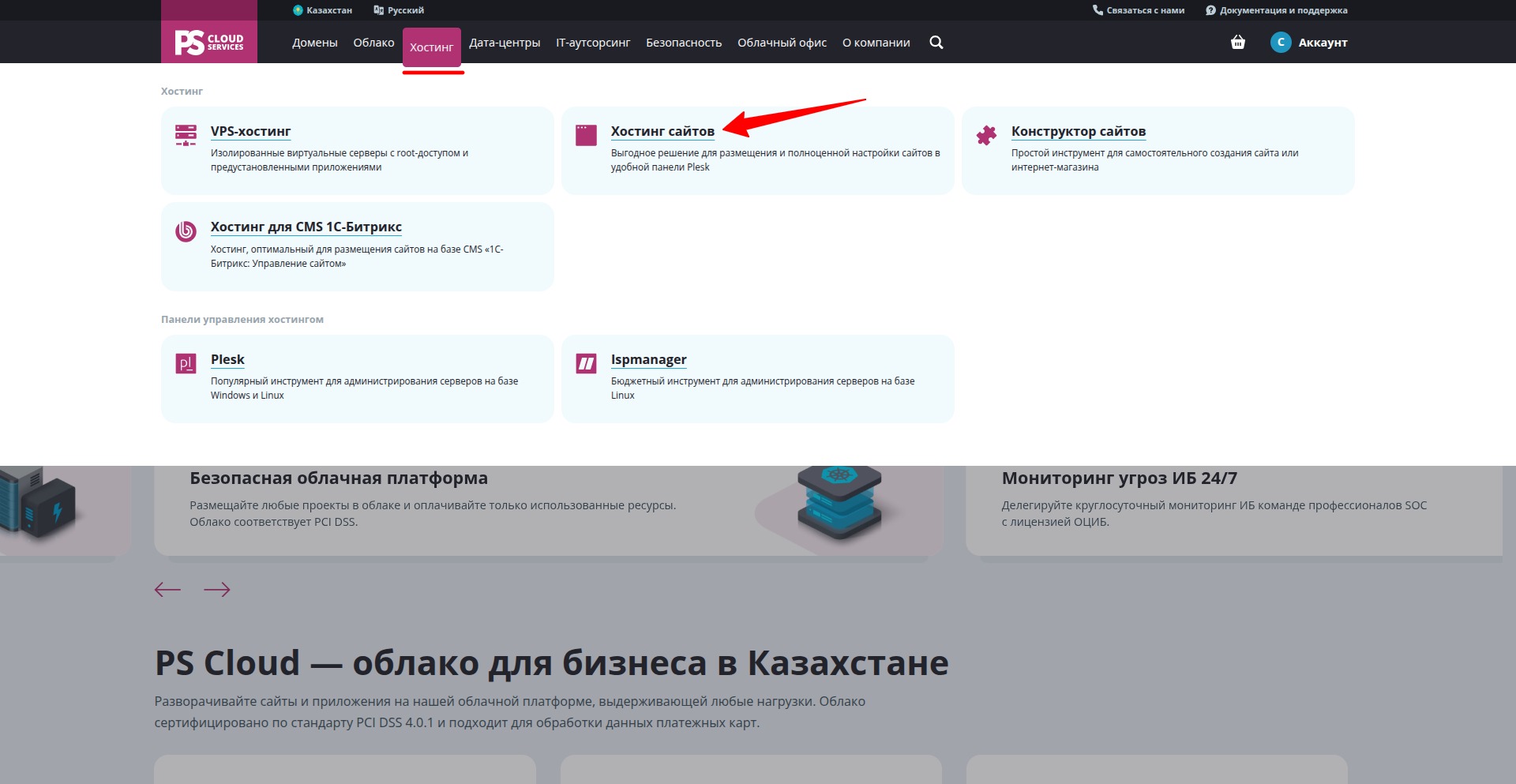Open the shopping basket icon

pyautogui.click(x=1238, y=43)
